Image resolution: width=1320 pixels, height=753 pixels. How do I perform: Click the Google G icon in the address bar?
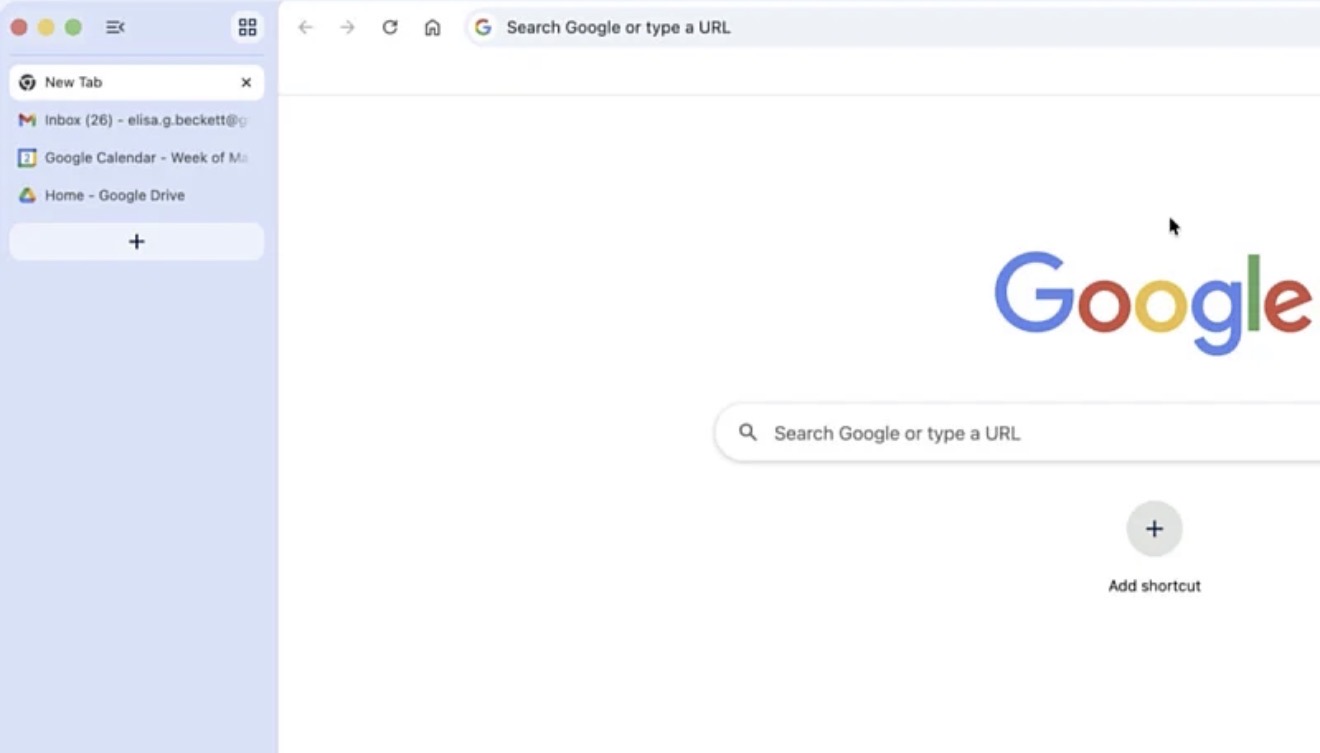point(483,27)
